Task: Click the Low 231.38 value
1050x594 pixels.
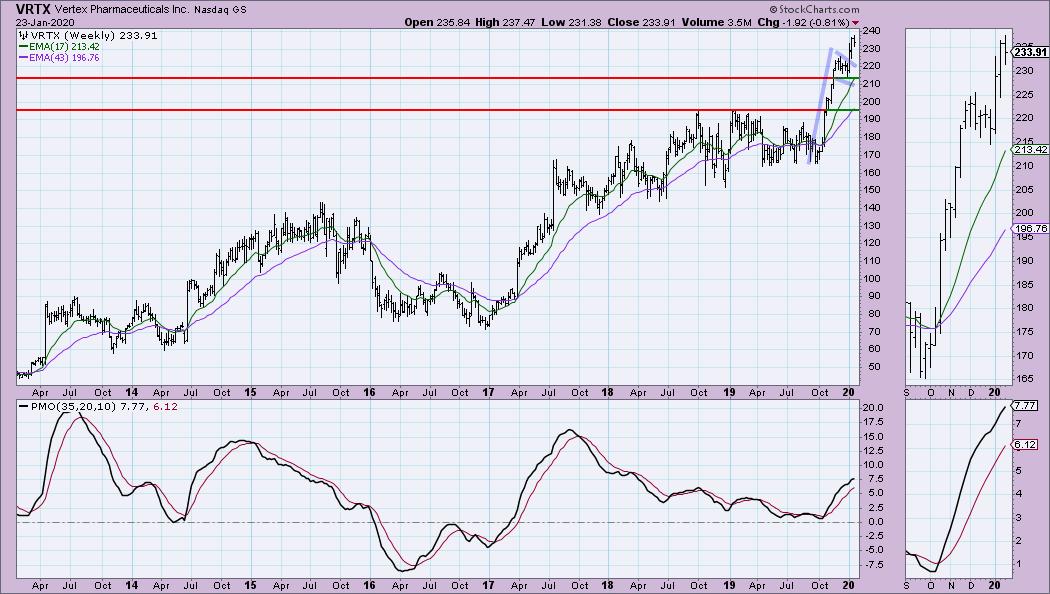Action: coord(571,22)
